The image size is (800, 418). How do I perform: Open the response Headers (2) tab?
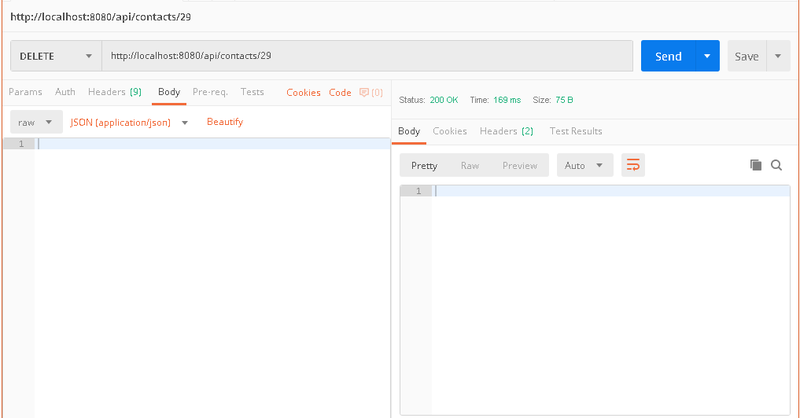[506, 131]
